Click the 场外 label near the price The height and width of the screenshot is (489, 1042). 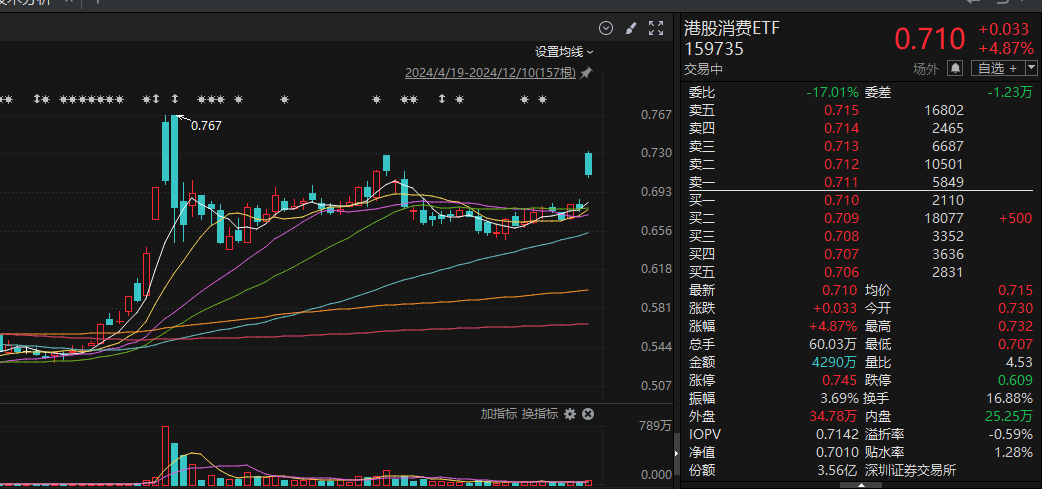pos(925,68)
